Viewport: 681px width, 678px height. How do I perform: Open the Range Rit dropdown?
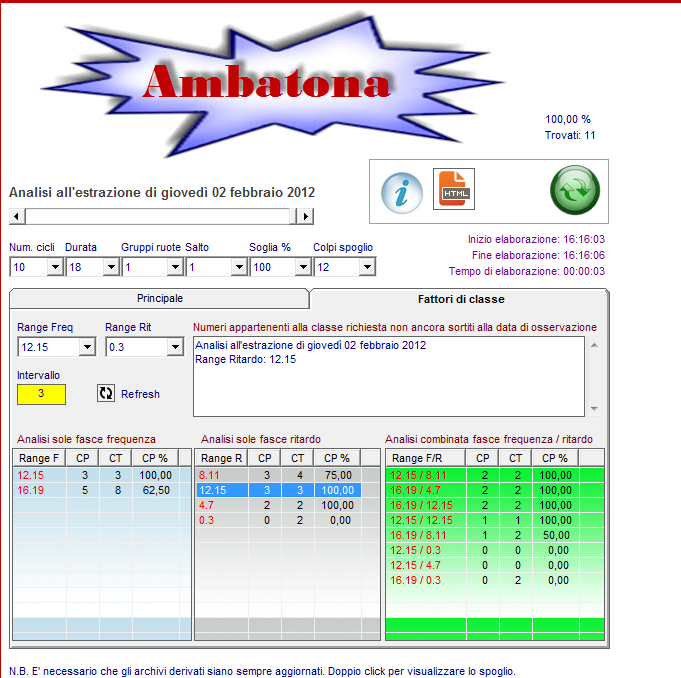click(175, 347)
